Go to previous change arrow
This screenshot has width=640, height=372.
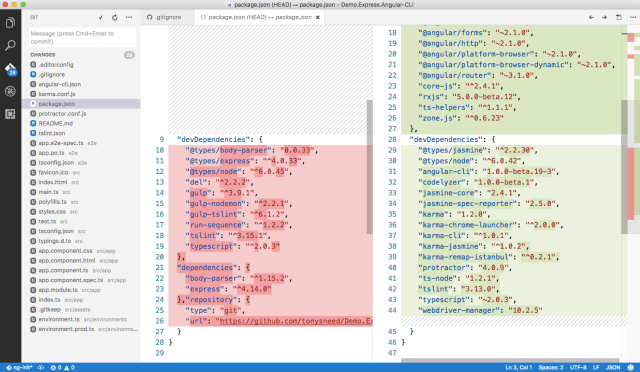tap(591, 17)
